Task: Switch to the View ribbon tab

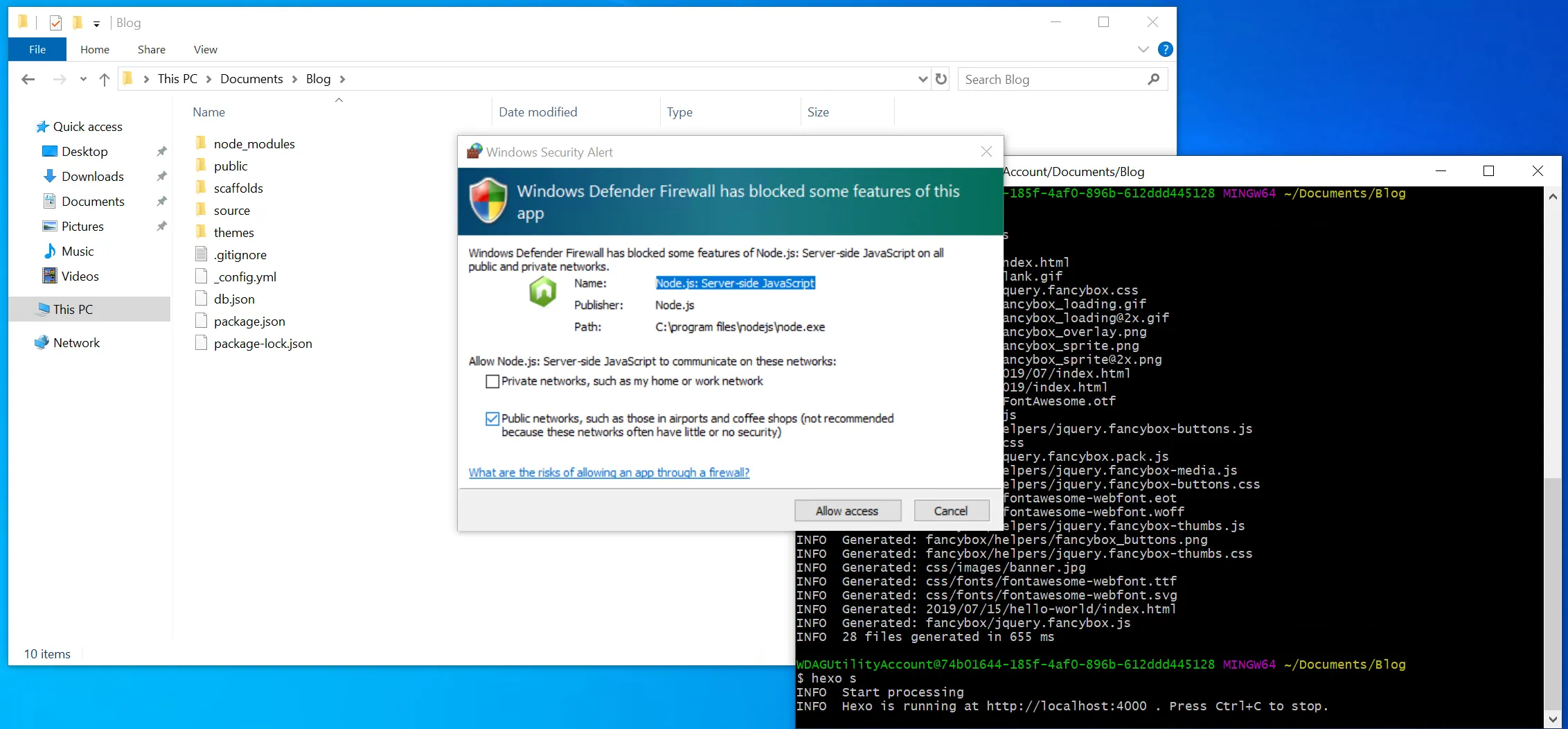Action: coord(205,49)
